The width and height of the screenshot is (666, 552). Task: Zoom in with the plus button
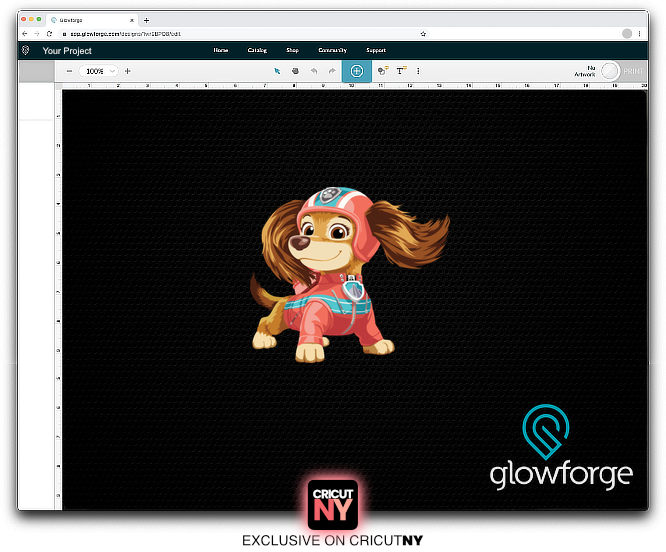click(127, 71)
